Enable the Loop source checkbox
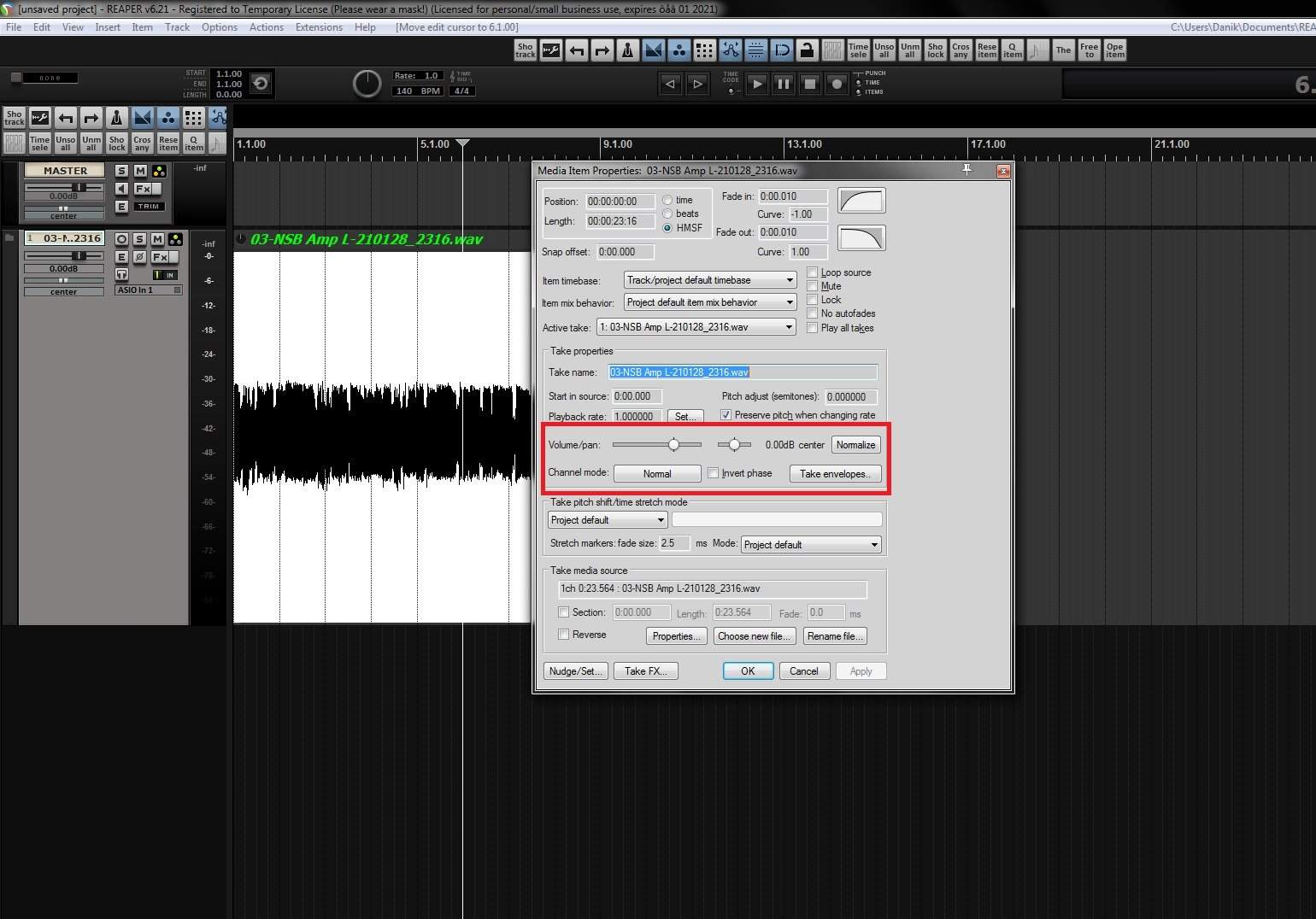The image size is (1316, 919). (813, 272)
